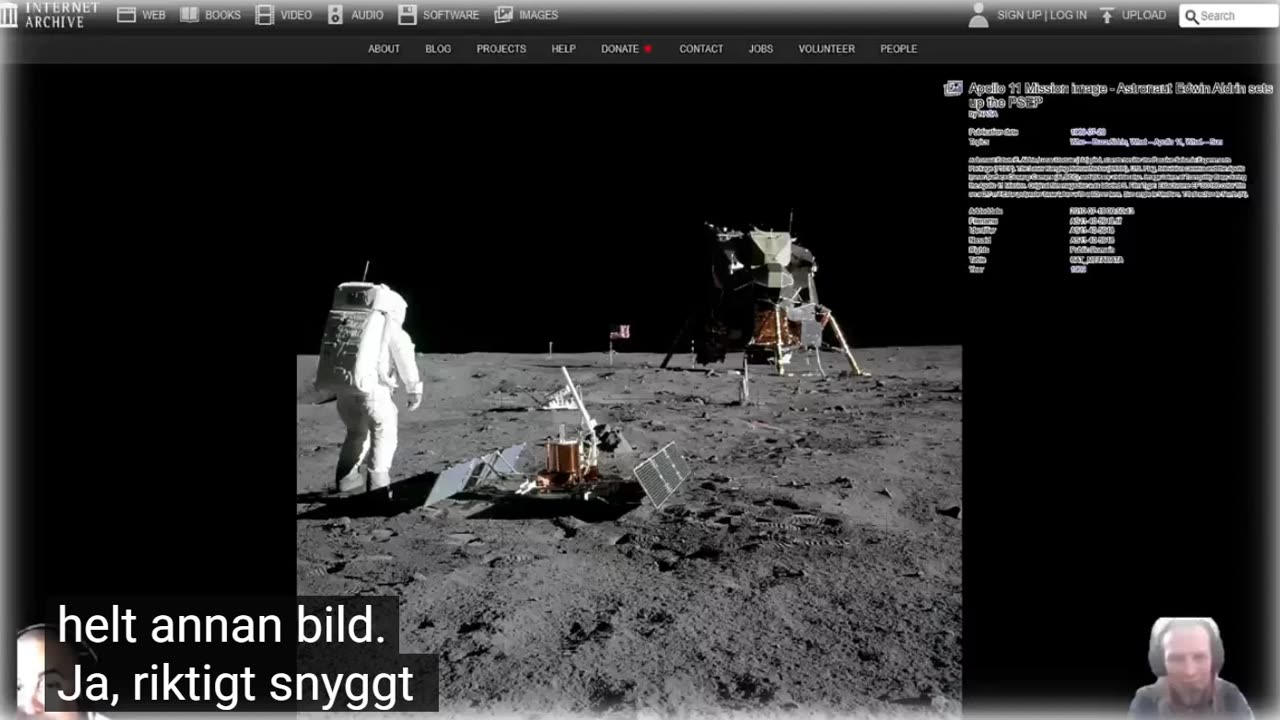Viewport: 1280px width, 720px height.
Task: Click the Apollo 11 Mission image title
Action: (x=1120, y=95)
